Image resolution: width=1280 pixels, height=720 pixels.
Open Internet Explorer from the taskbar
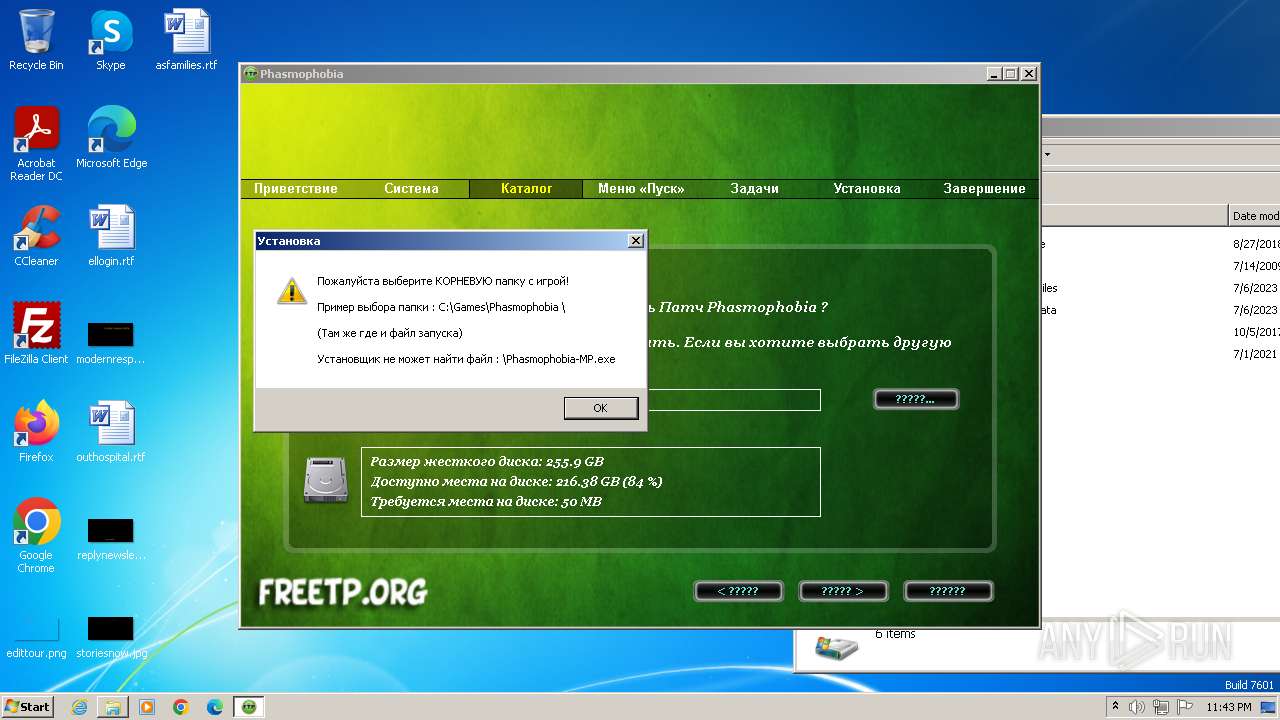[79, 707]
